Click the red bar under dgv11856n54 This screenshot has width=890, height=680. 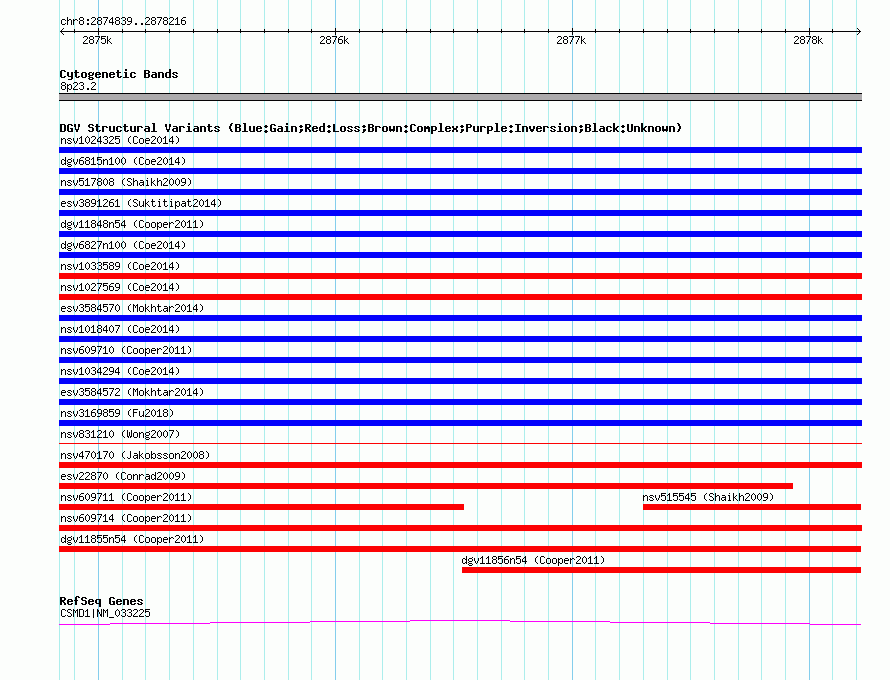pyautogui.click(x=662, y=570)
